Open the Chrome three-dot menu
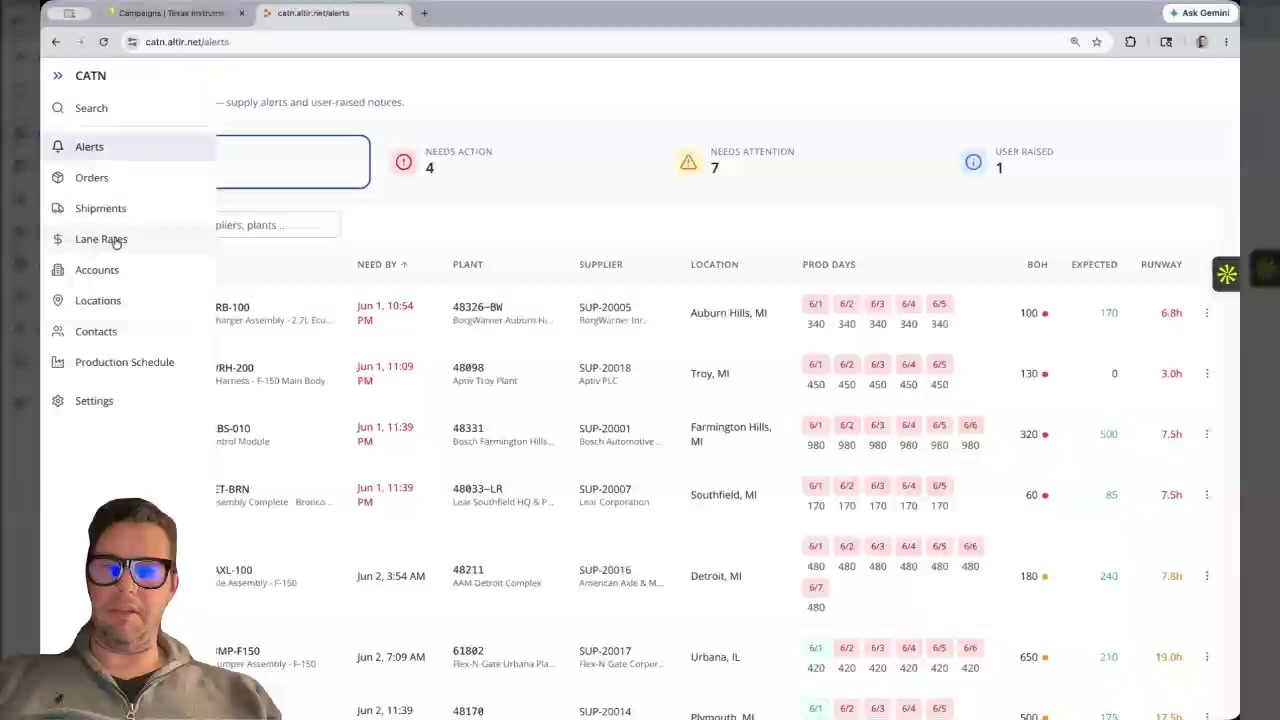Screen dimensions: 1280x720 [x=1226, y=42]
